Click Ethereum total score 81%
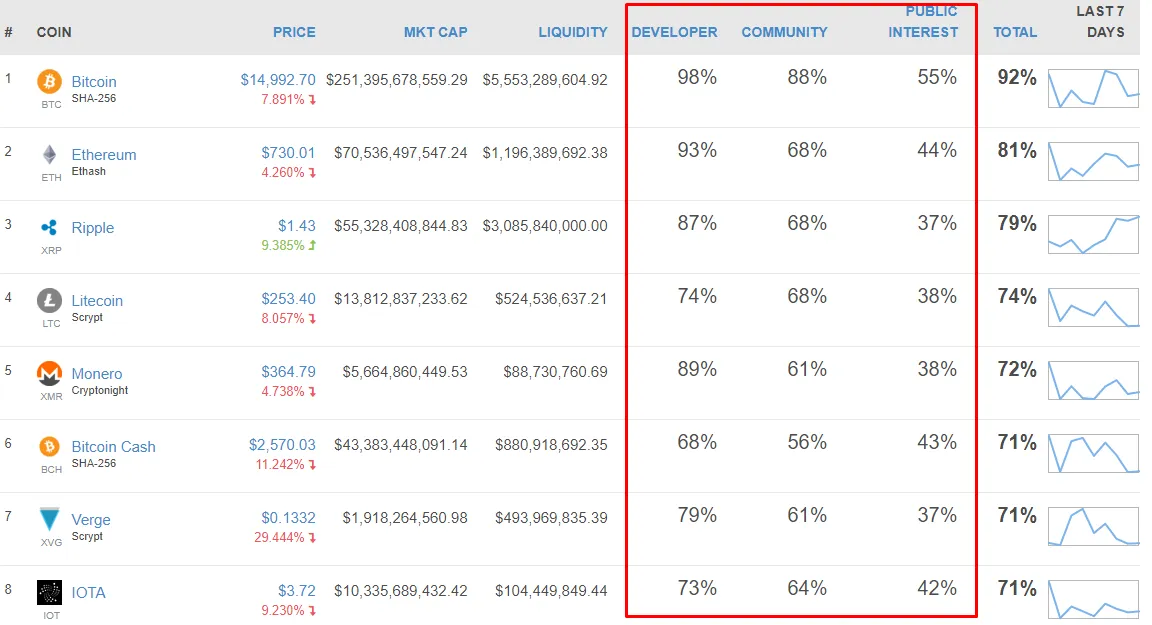Image resolution: width=1152 pixels, height=625 pixels. (x=1017, y=150)
